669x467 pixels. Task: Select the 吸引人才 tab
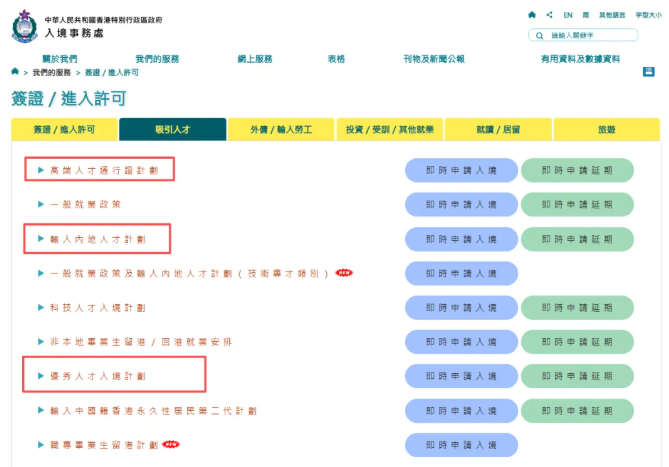click(172, 129)
